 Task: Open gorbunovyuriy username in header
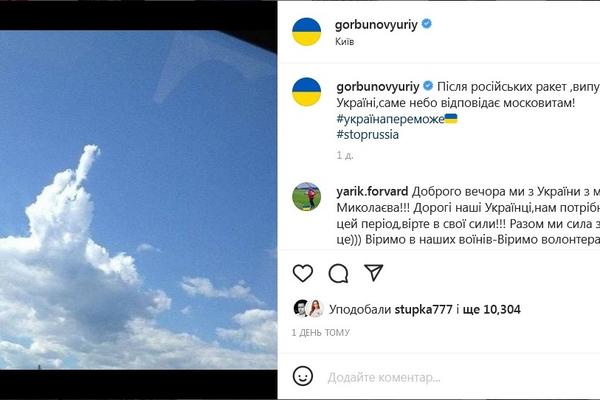[376, 25]
